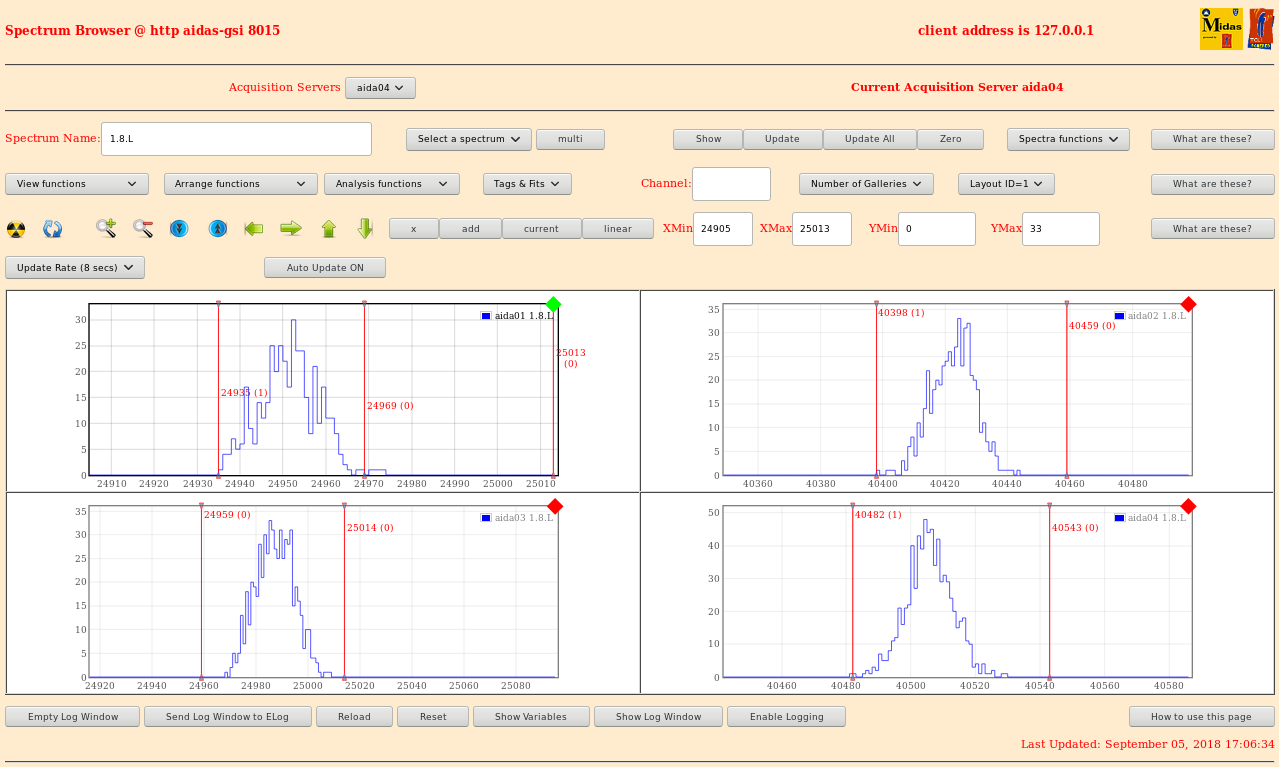Click the radiation hazard icon
Screen dimensions: 1279x767
[x=16, y=229]
